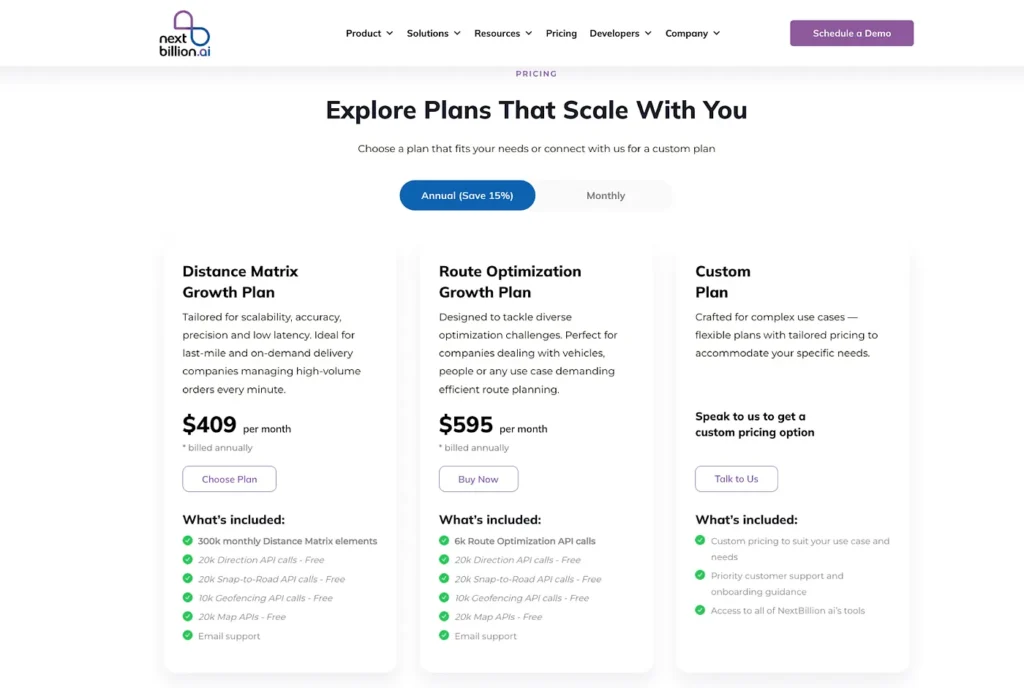Image resolution: width=1024 pixels, height=688 pixels.
Task: Click check icon next to Custom pricing feature
Action: point(700,541)
